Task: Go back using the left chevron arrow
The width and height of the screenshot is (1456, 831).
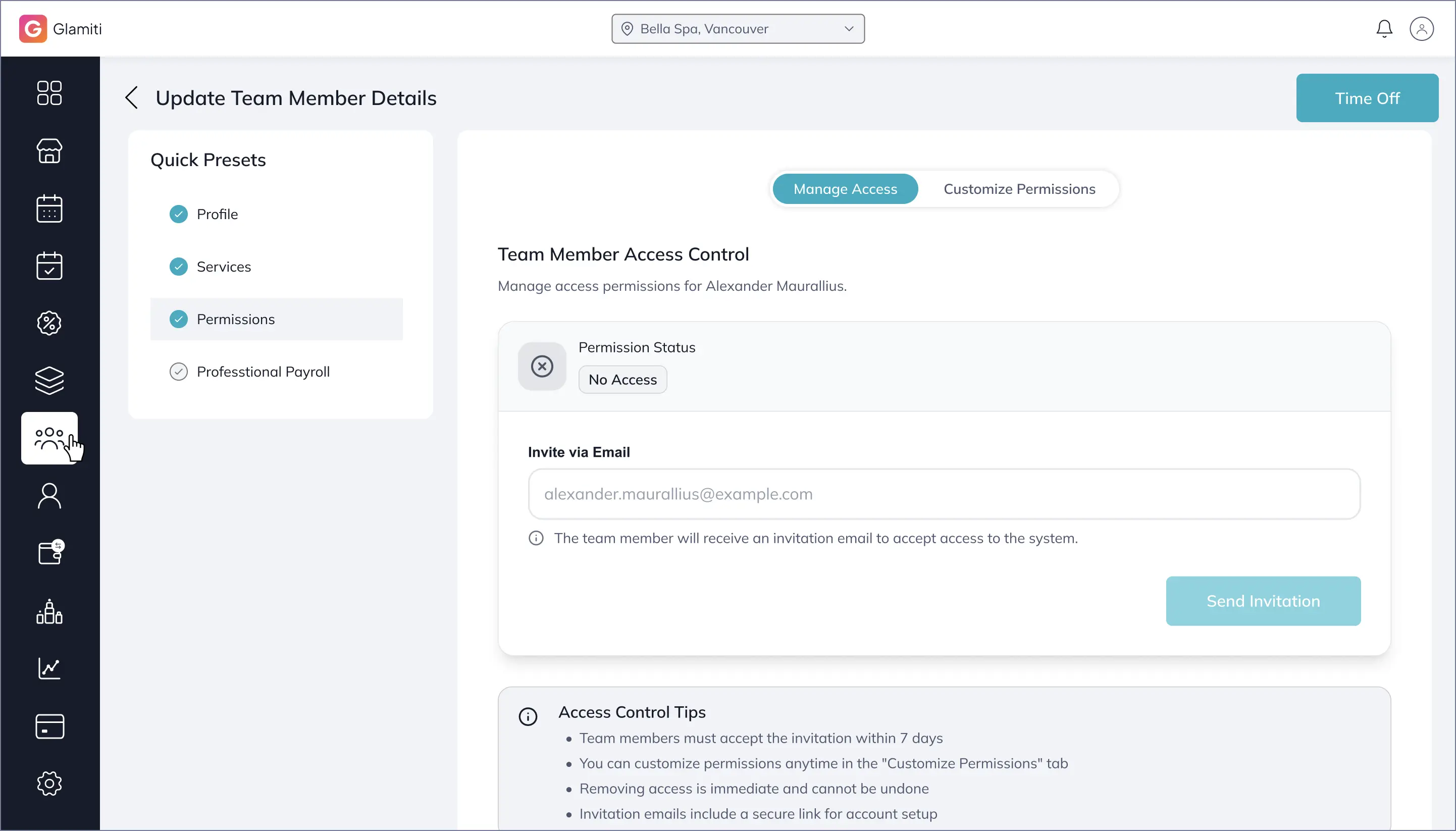Action: [x=132, y=97]
